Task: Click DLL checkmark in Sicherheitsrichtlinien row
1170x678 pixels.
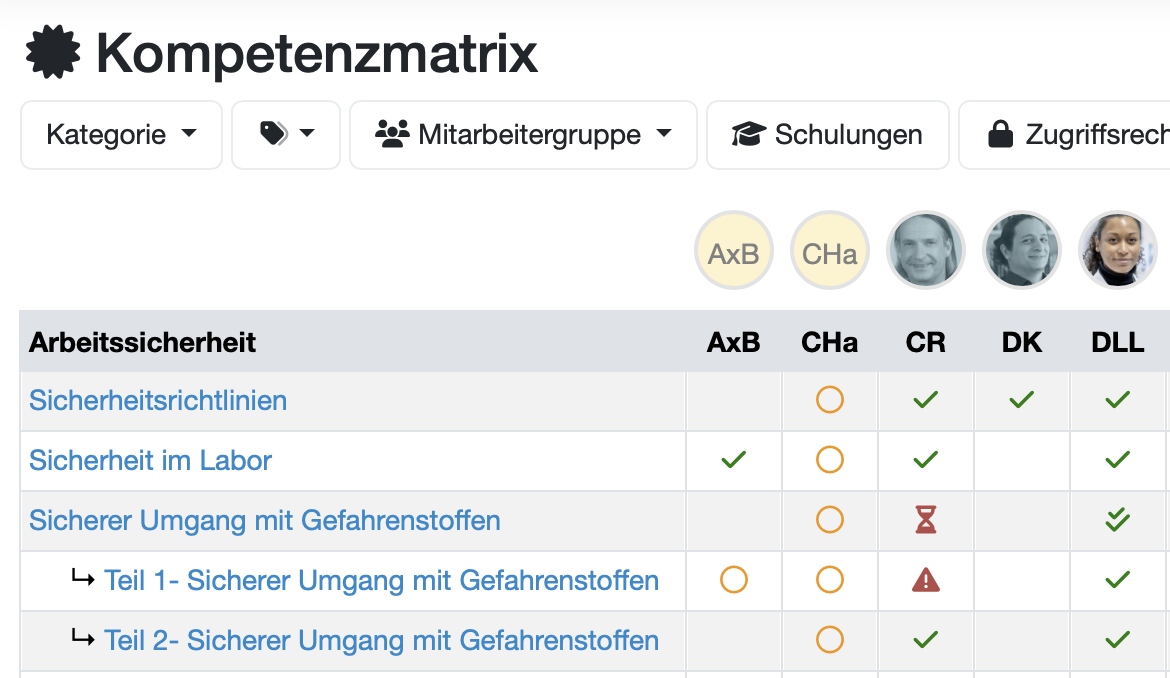Action: [1118, 400]
